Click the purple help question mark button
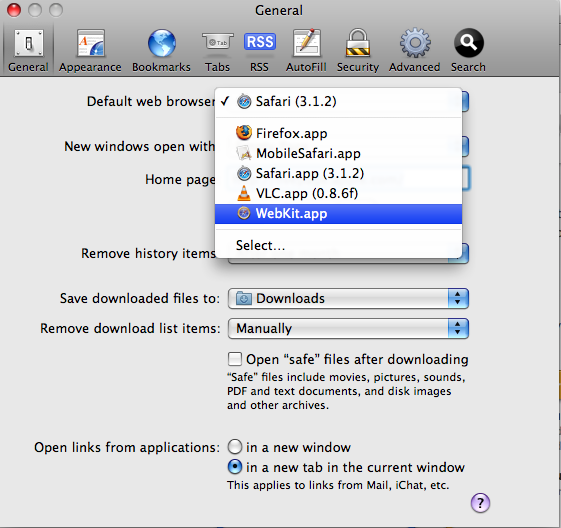 pyautogui.click(x=480, y=503)
